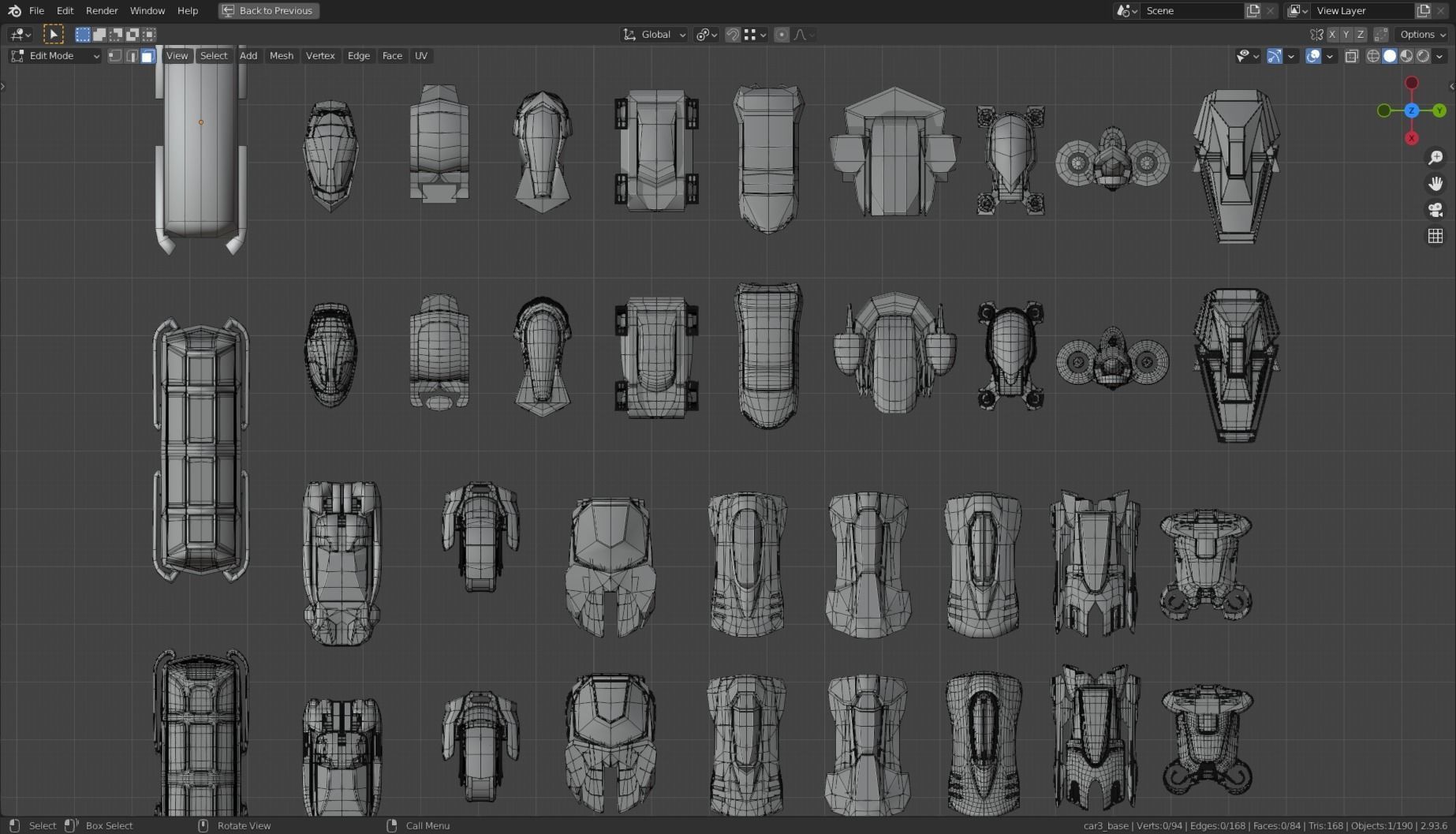Open the Edit Mode dropdown
1456x834 pixels.
pyautogui.click(x=55, y=56)
